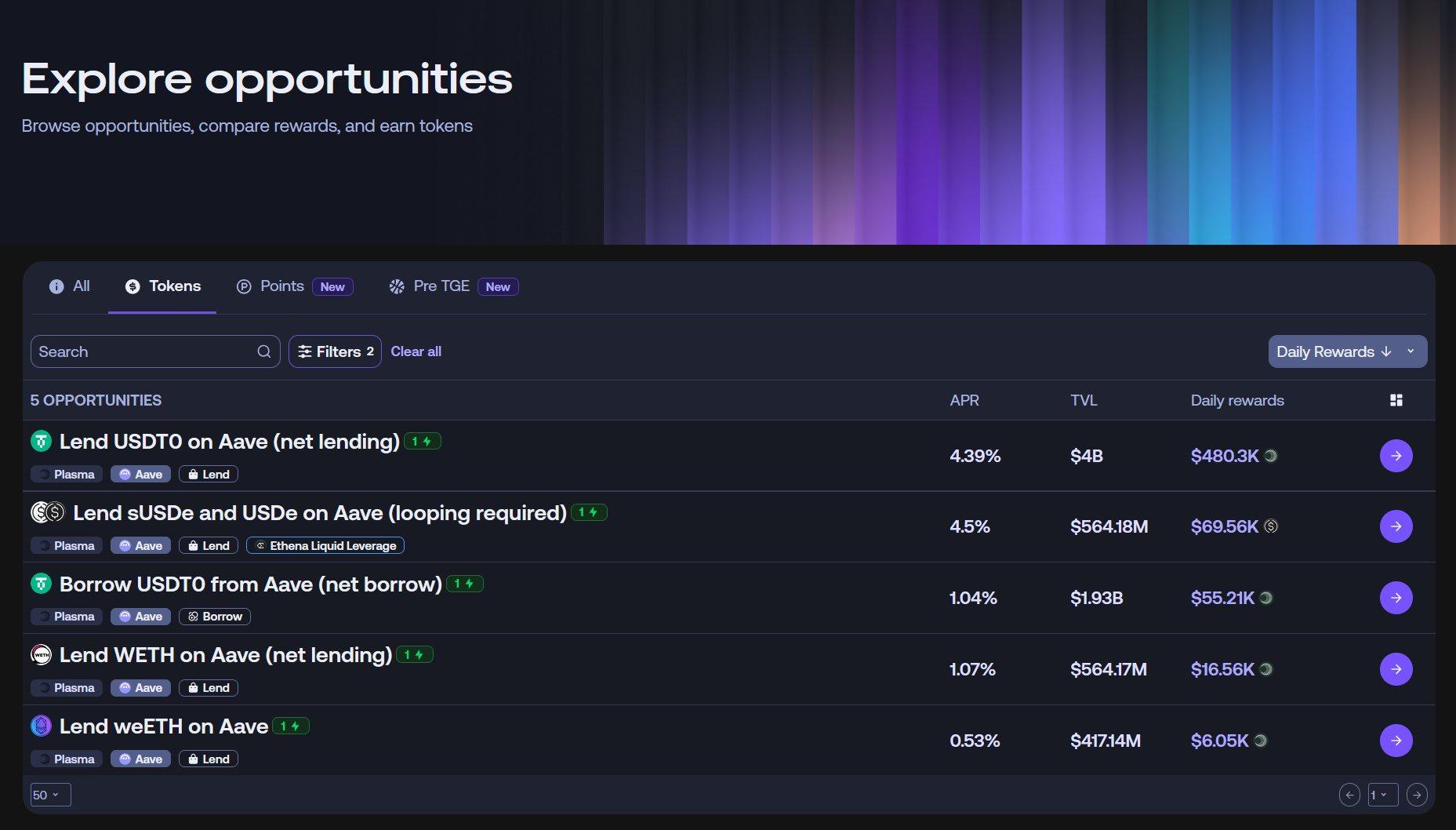Toggle the Lend tag on weETH row
Image resolution: width=1456 pixels, height=830 pixels.
[208, 759]
